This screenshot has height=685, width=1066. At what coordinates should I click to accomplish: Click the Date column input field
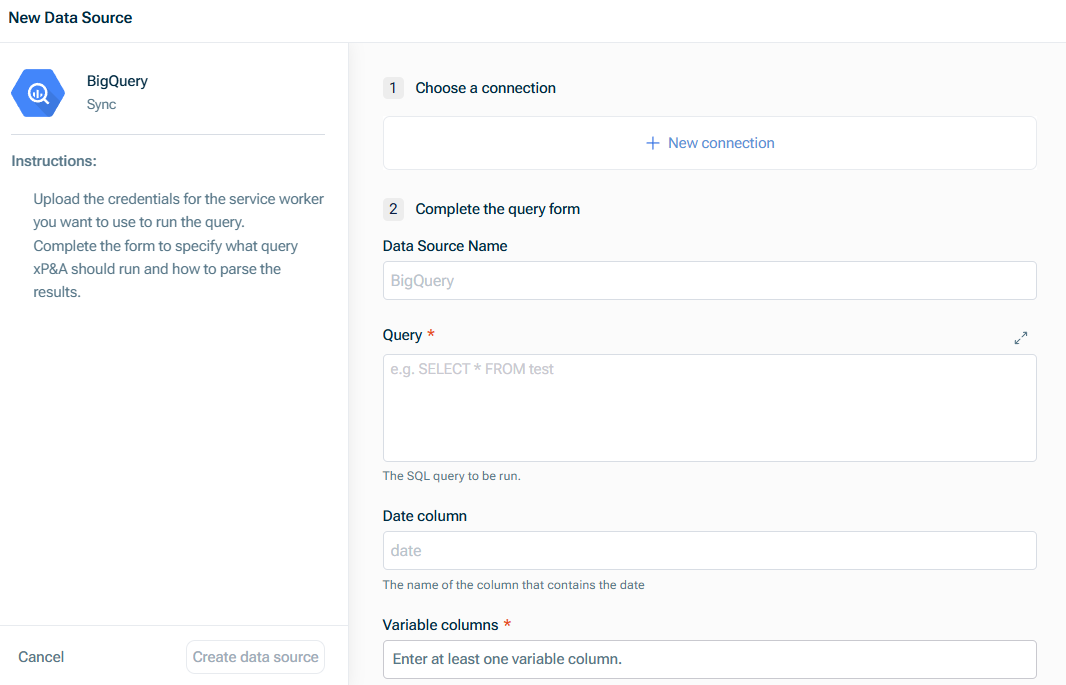pos(709,550)
